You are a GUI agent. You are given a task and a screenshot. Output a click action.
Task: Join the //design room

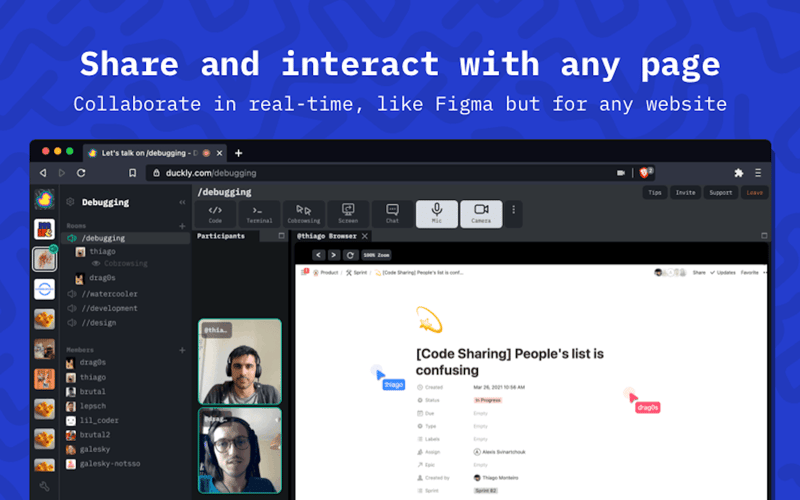pos(99,322)
